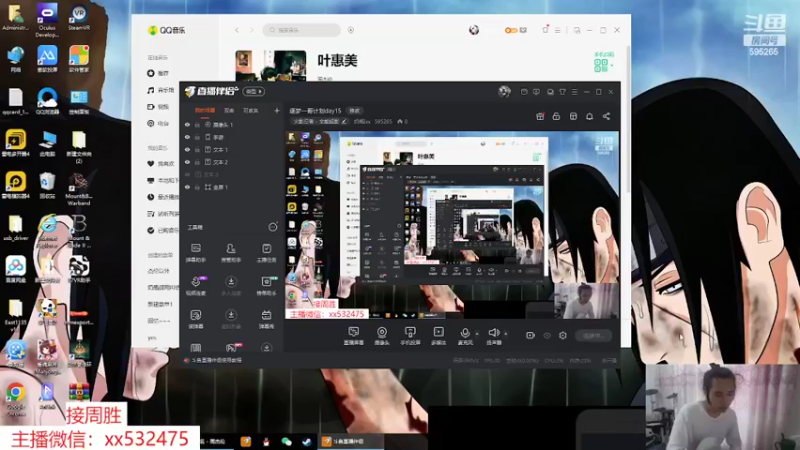Hide the text 1 source layer
Viewport: 800px width, 450px height.
click(187, 149)
